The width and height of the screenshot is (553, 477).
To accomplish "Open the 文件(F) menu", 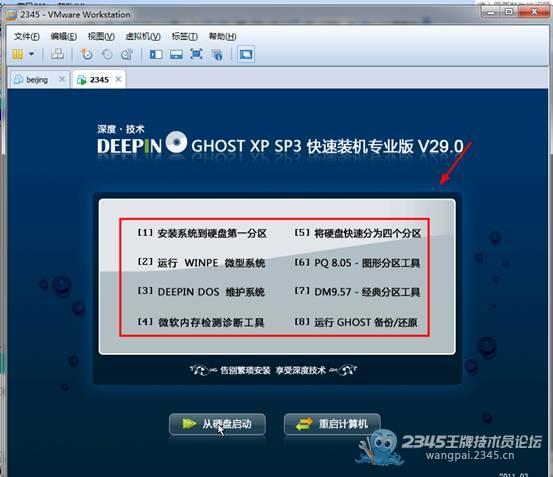I will (27, 36).
